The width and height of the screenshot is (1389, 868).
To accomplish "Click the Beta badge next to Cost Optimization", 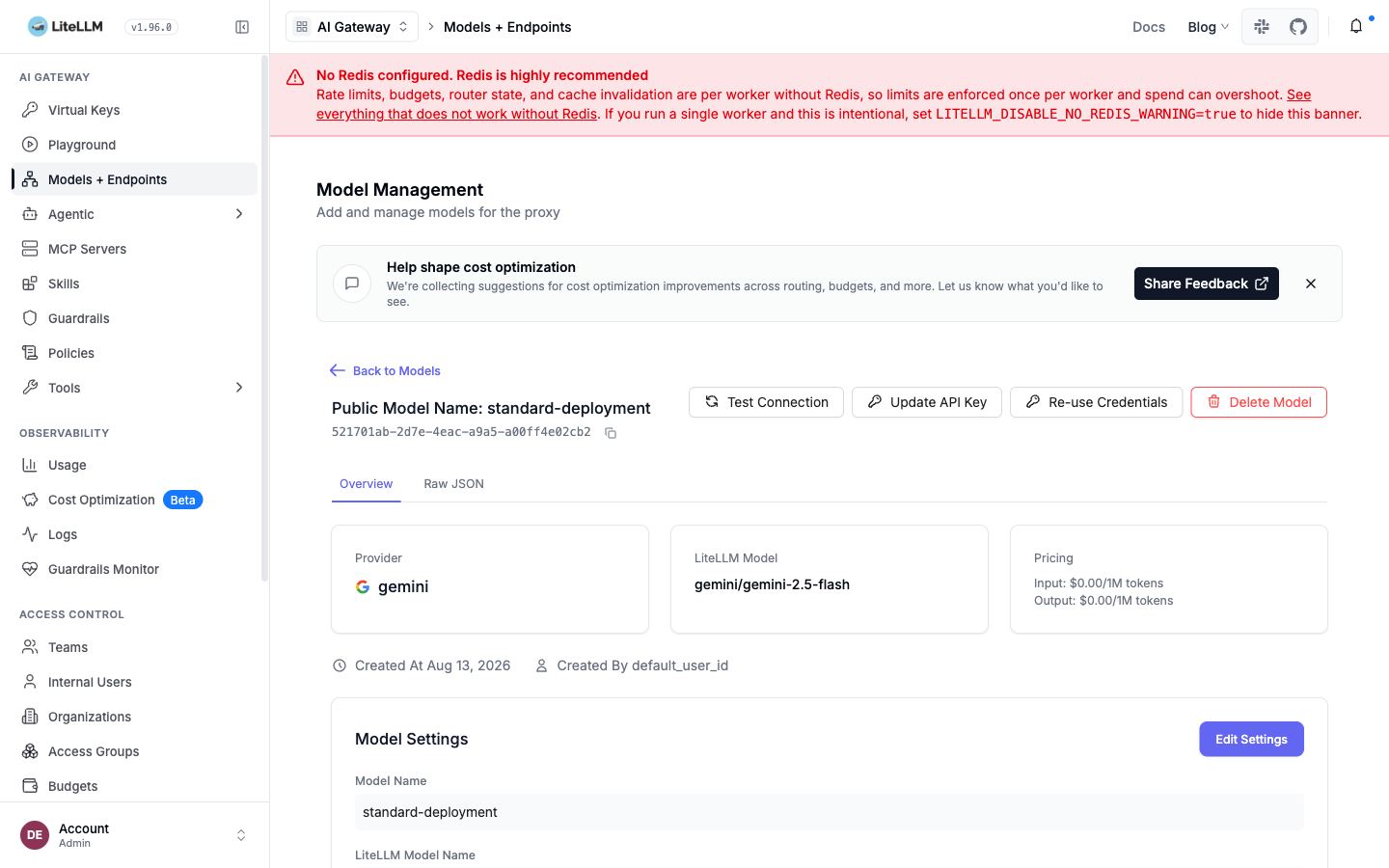I will tap(183, 500).
